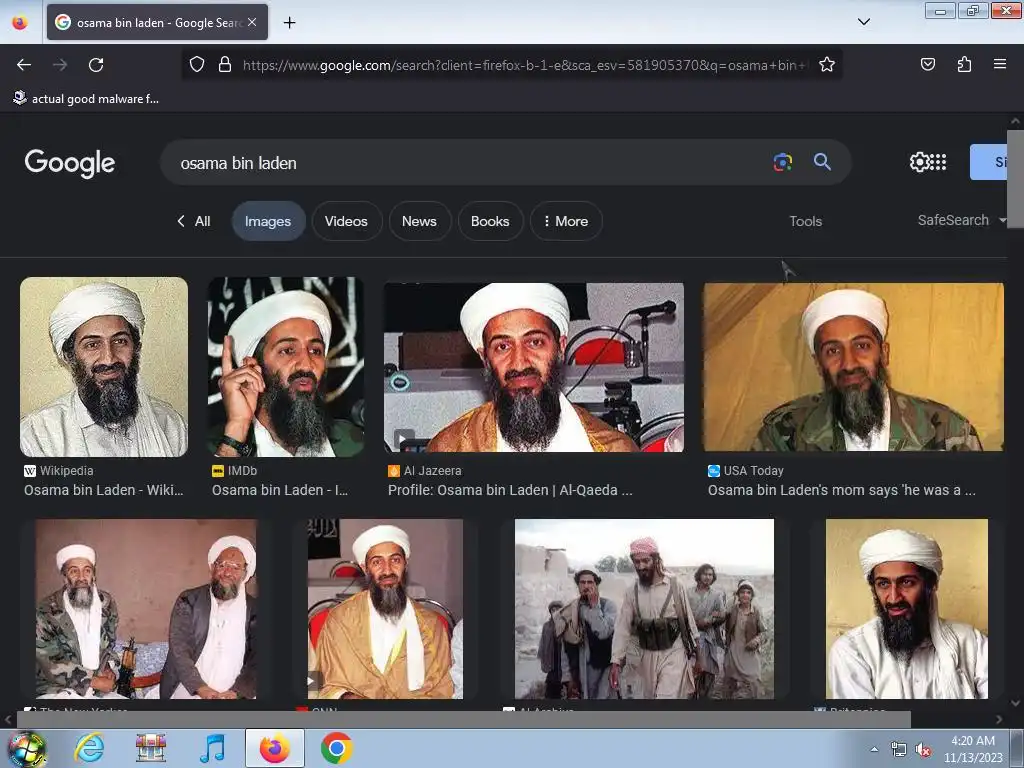Open the Wikipedia image result thumbnail
The height and width of the screenshot is (768, 1024).
click(104, 367)
